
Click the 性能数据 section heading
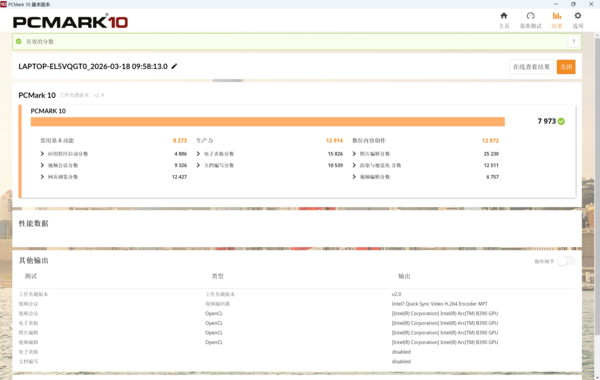coord(34,223)
